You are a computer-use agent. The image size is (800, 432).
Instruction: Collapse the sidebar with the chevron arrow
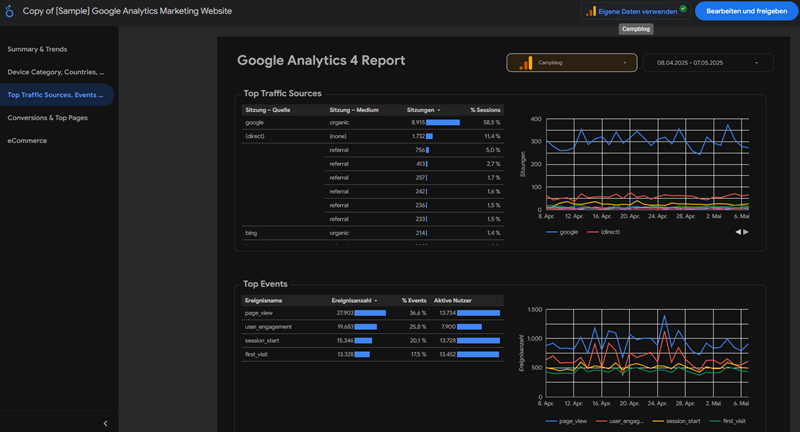click(105, 423)
